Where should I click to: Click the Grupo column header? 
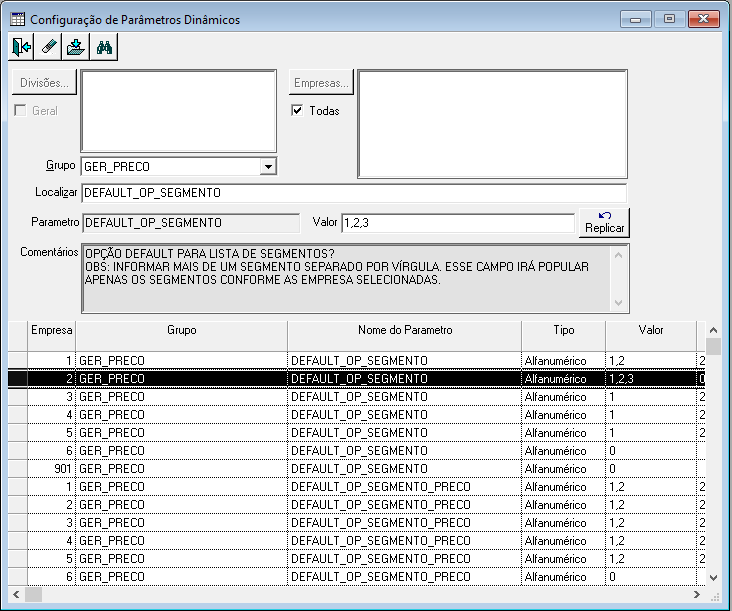(182, 336)
